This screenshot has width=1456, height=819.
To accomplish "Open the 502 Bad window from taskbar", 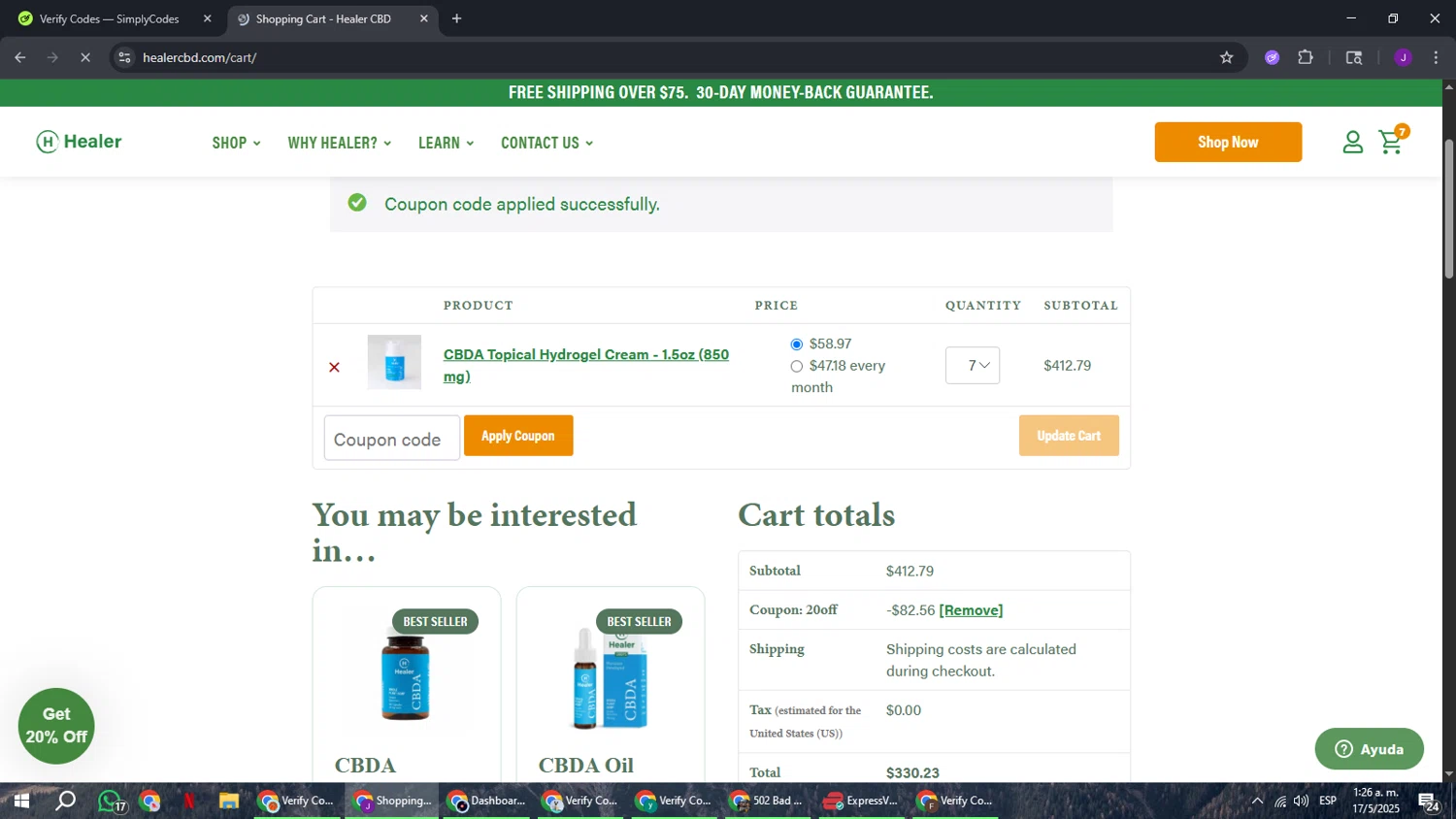I will tap(768, 802).
